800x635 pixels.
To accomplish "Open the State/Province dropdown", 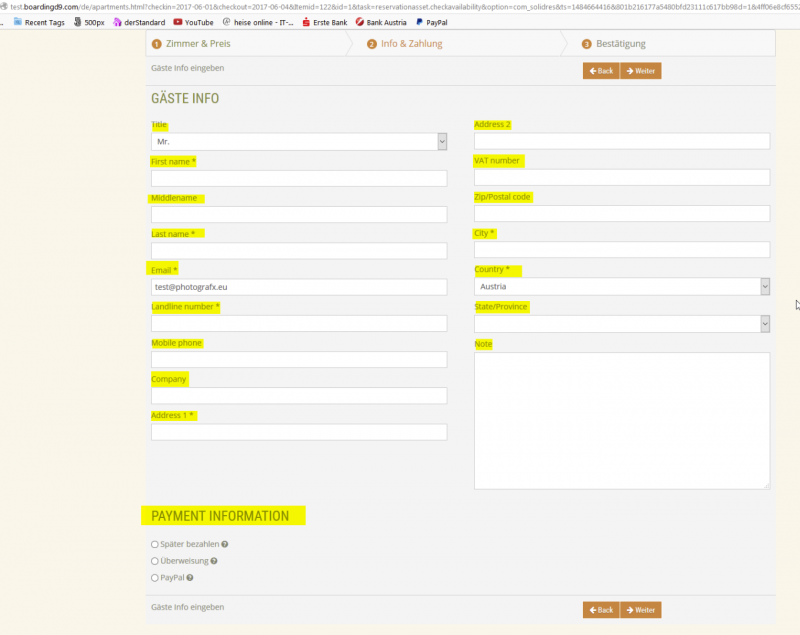I will point(621,324).
